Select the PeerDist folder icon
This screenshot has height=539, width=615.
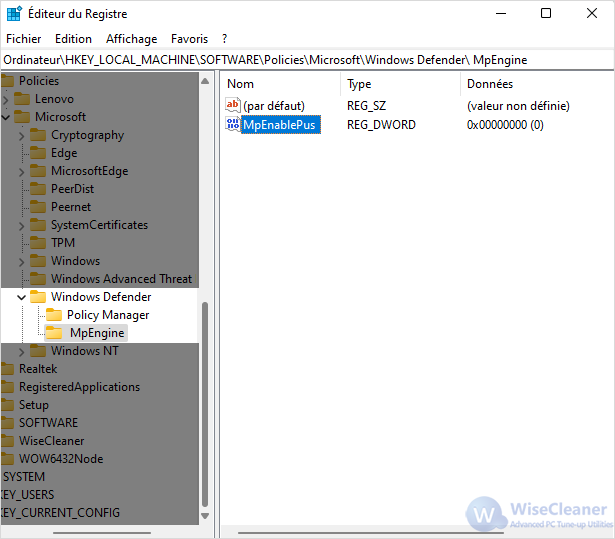click(38, 189)
